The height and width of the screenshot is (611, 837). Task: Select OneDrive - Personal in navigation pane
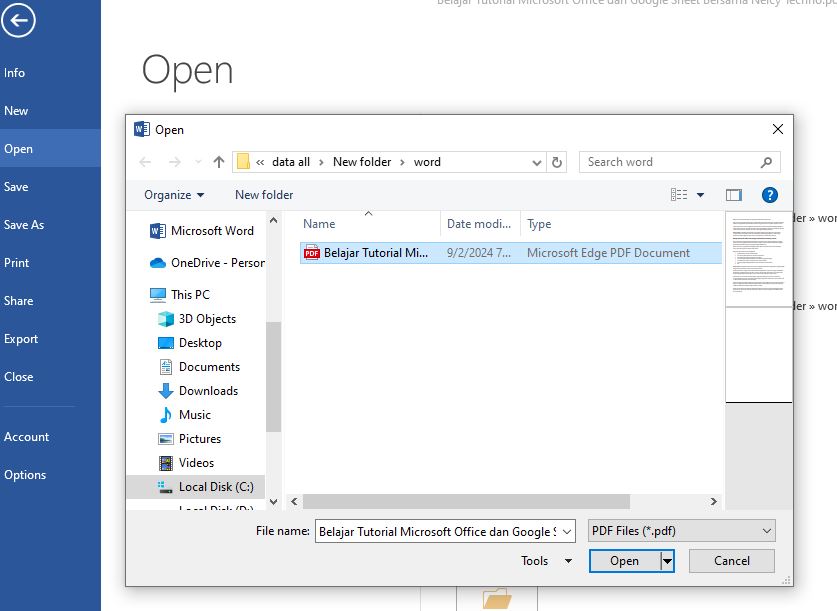(207, 263)
